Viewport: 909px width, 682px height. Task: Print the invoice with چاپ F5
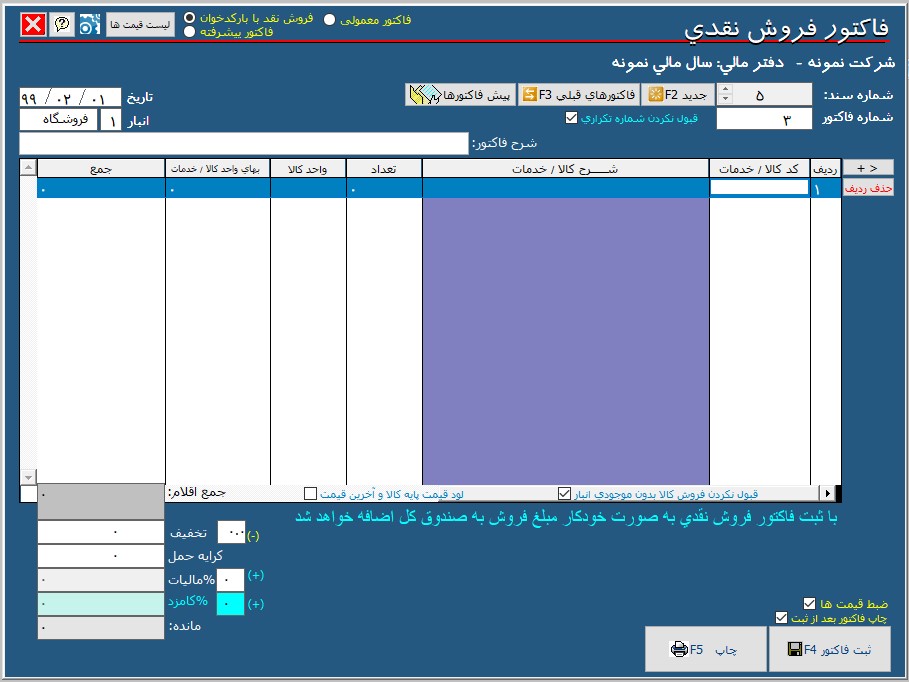pyautogui.click(x=705, y=650)
